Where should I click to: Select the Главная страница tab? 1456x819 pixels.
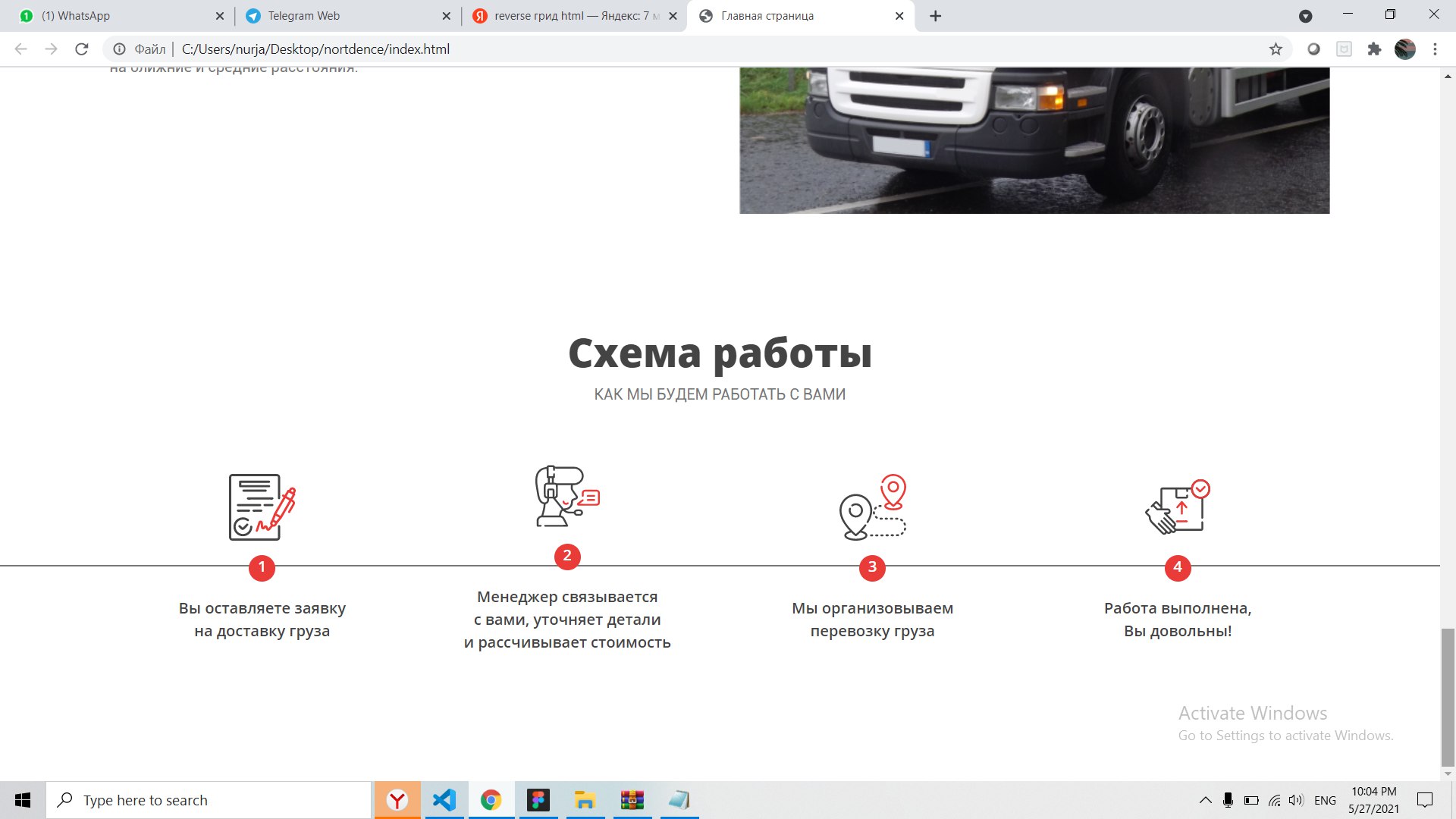pyautogui.click(x=800, y=16)
